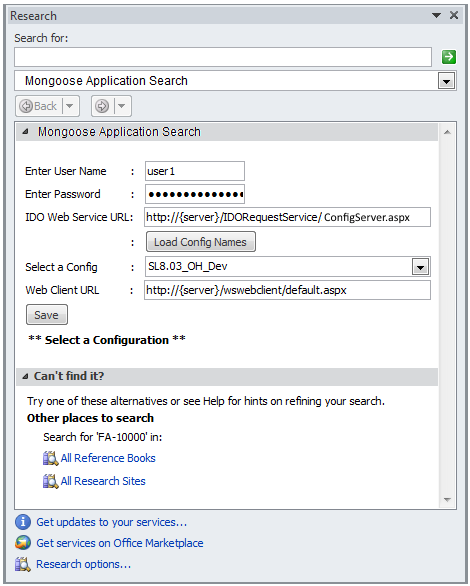This screenshot has height=586, width=470.
Task: Click the Research pane title text
Action: pyautogui.click(x=33, y=16)
